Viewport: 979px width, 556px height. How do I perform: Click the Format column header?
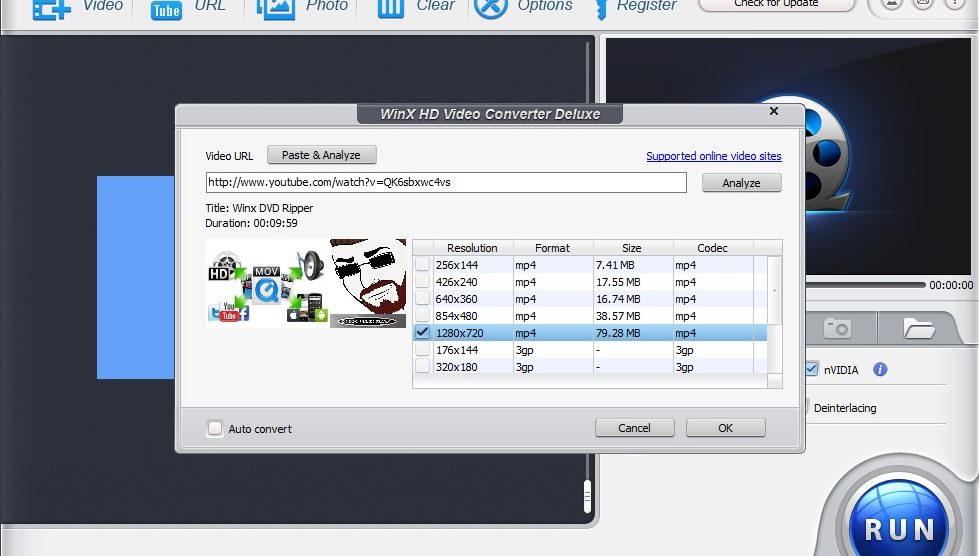tap(553, 248)
